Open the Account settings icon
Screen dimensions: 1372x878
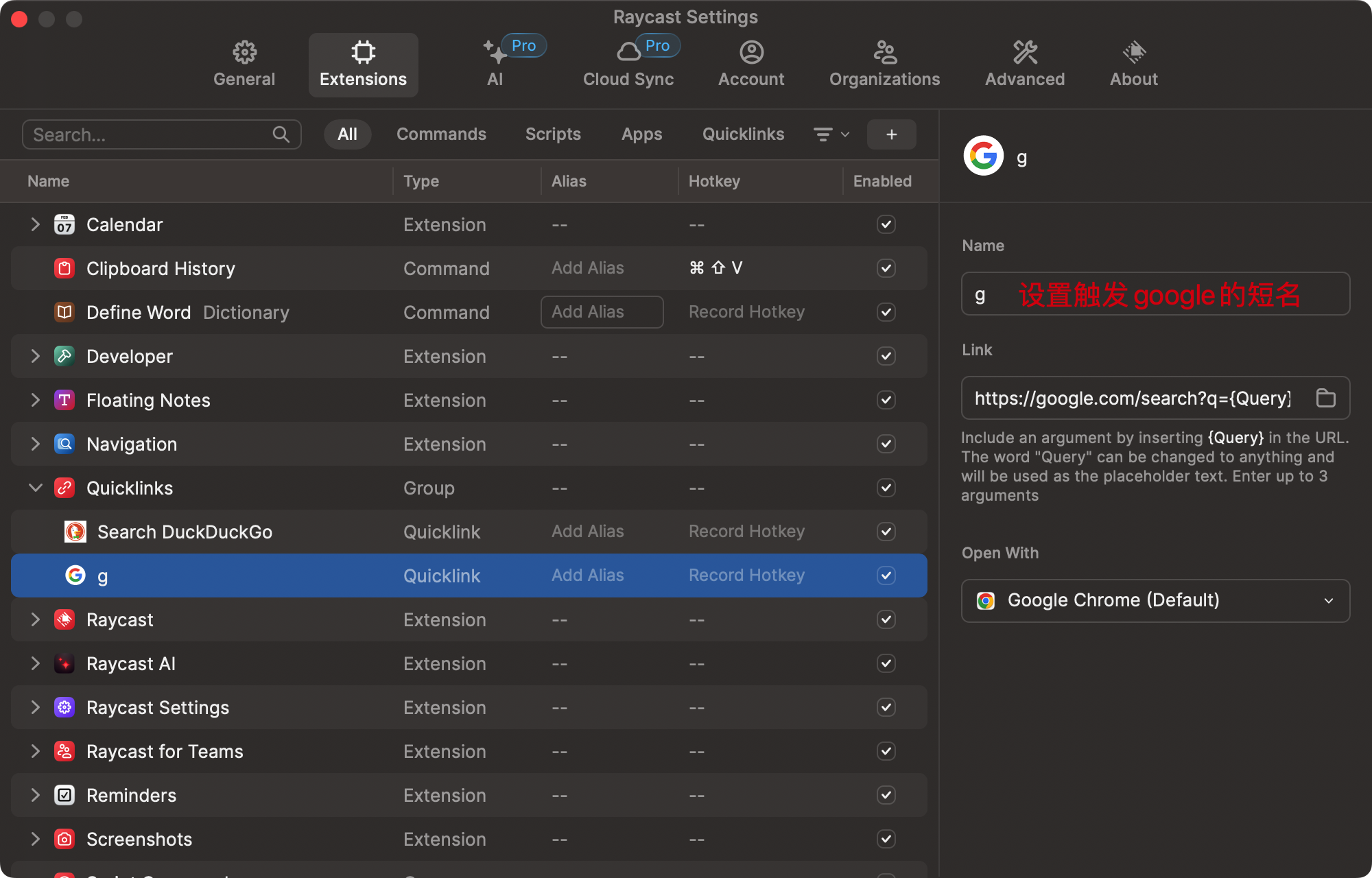point(751,52)
